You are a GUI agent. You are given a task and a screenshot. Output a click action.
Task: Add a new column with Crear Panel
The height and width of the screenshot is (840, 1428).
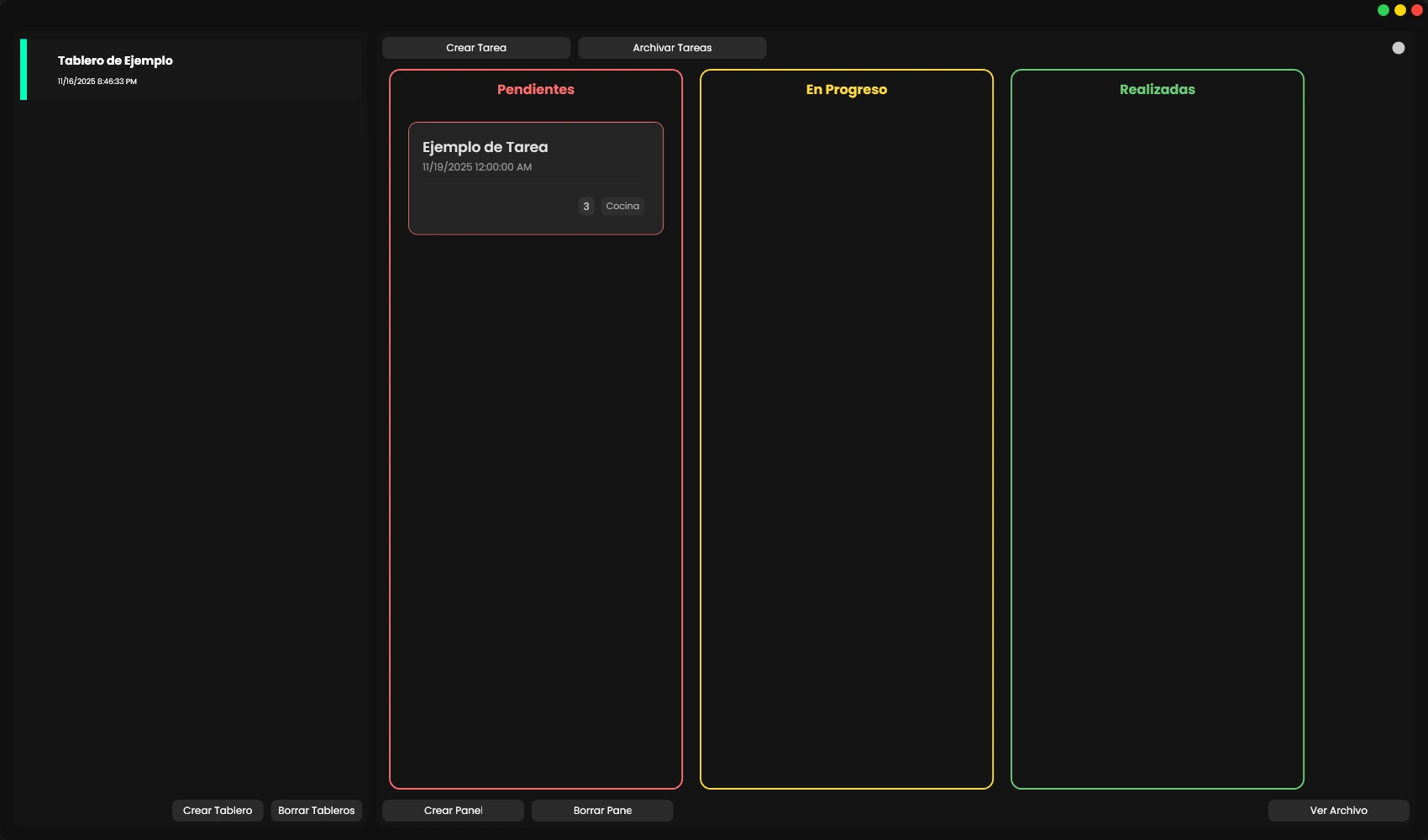tap(453, 811)
